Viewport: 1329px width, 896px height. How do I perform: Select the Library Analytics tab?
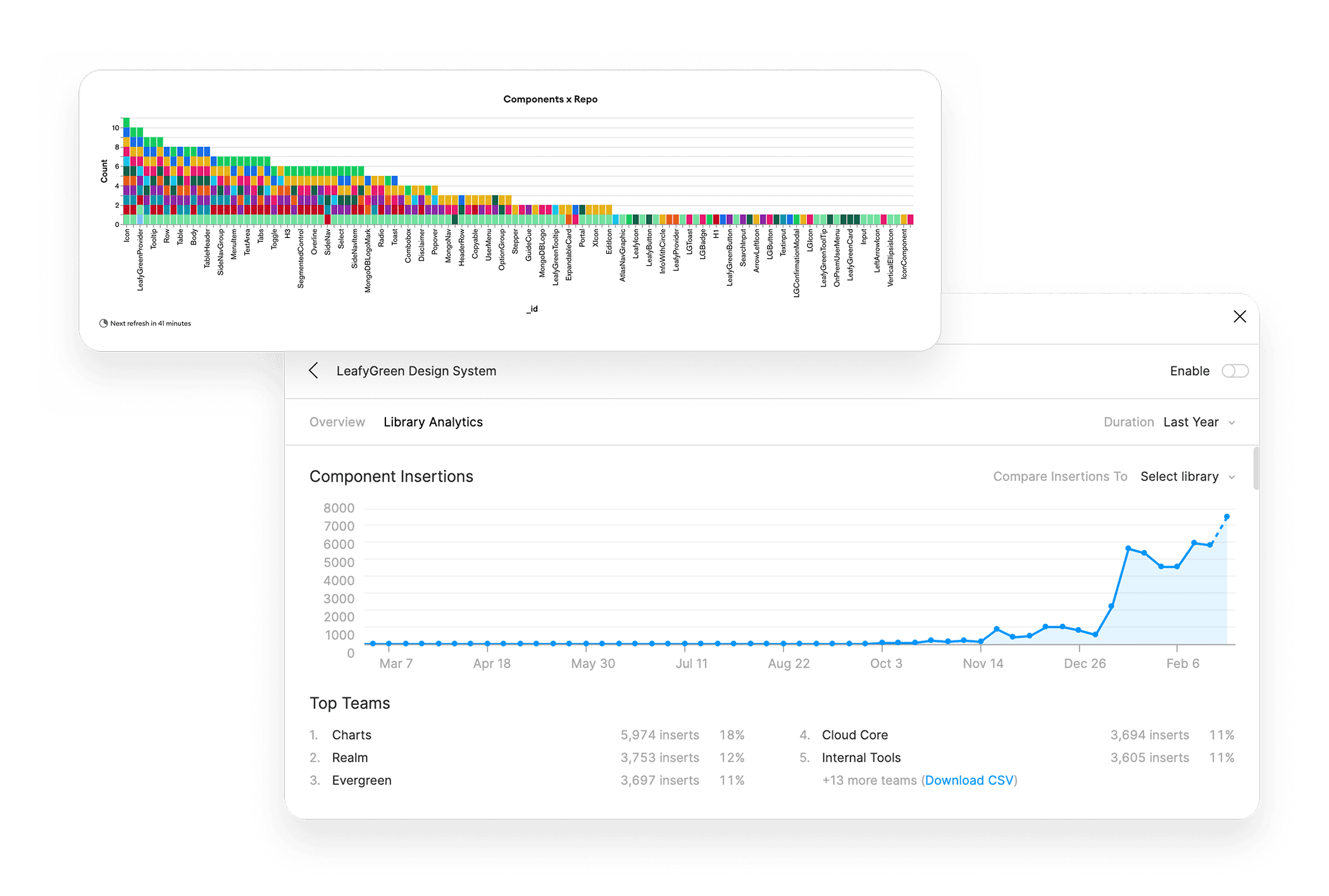433,422
